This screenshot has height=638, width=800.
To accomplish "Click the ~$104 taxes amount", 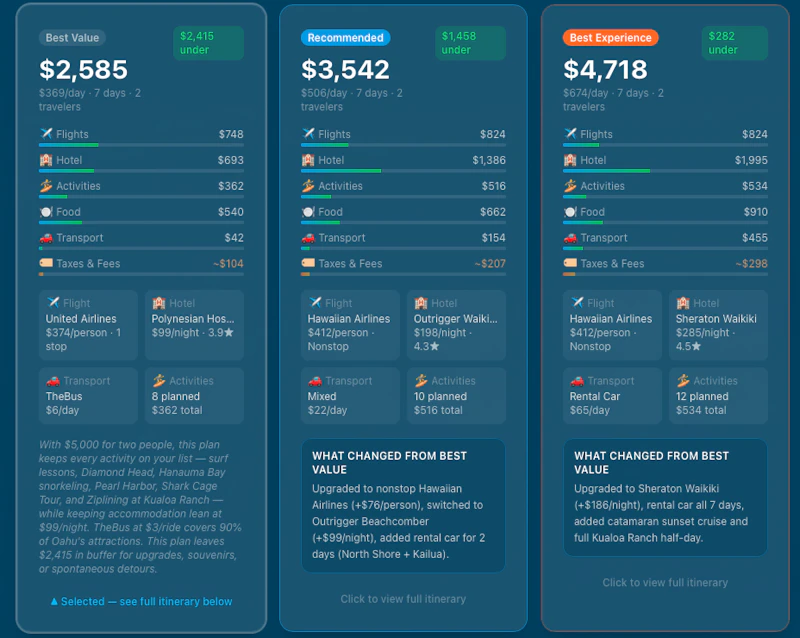I will pos(228,263).
